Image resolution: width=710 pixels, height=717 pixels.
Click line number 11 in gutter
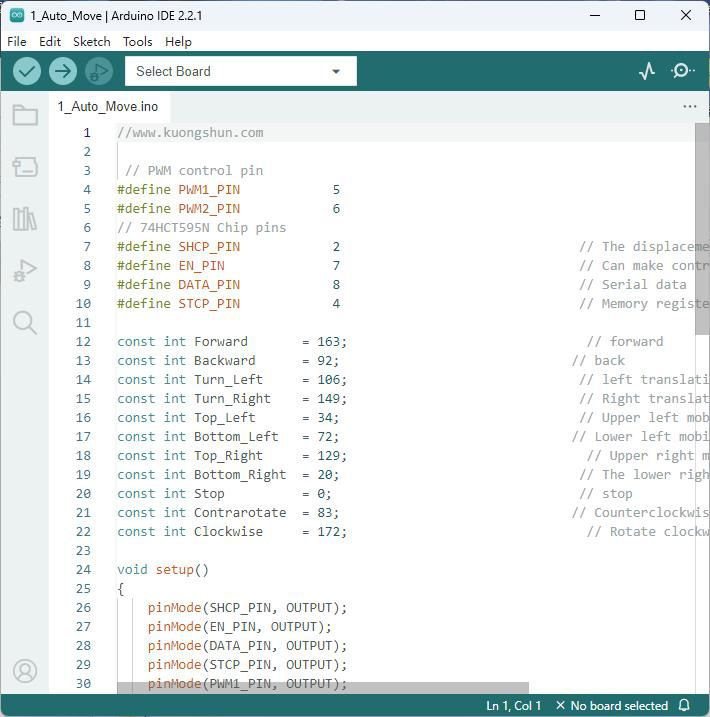[x=83, y=323]
